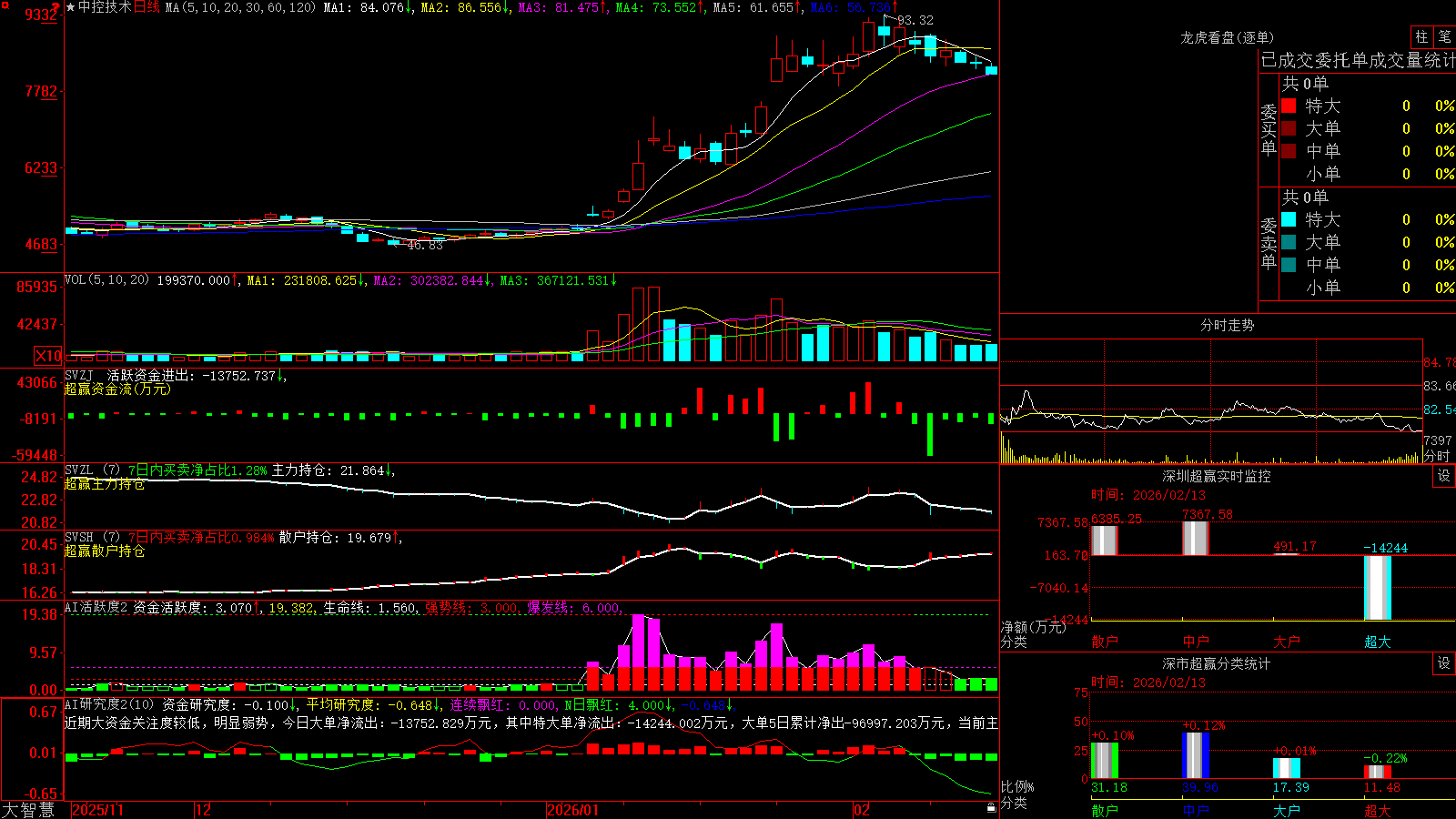Click the 超赢散户持仓 label

click(105, 551)
